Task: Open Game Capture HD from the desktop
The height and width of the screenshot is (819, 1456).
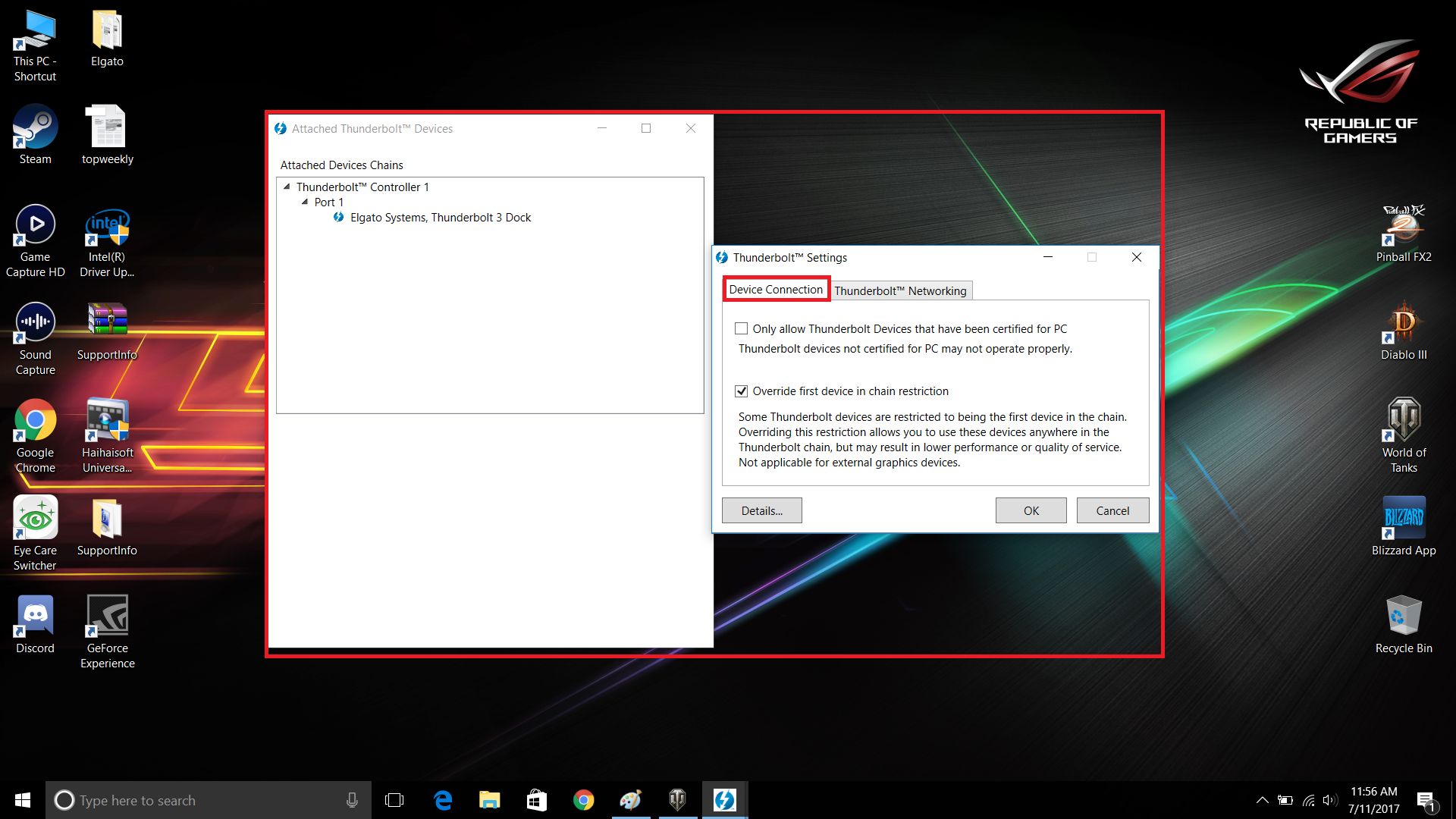Action: (x=34, y=225)
